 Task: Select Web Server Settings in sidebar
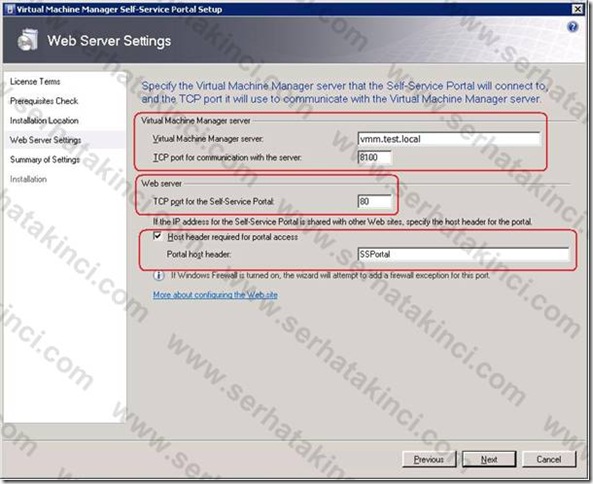(x=45, y=140)
